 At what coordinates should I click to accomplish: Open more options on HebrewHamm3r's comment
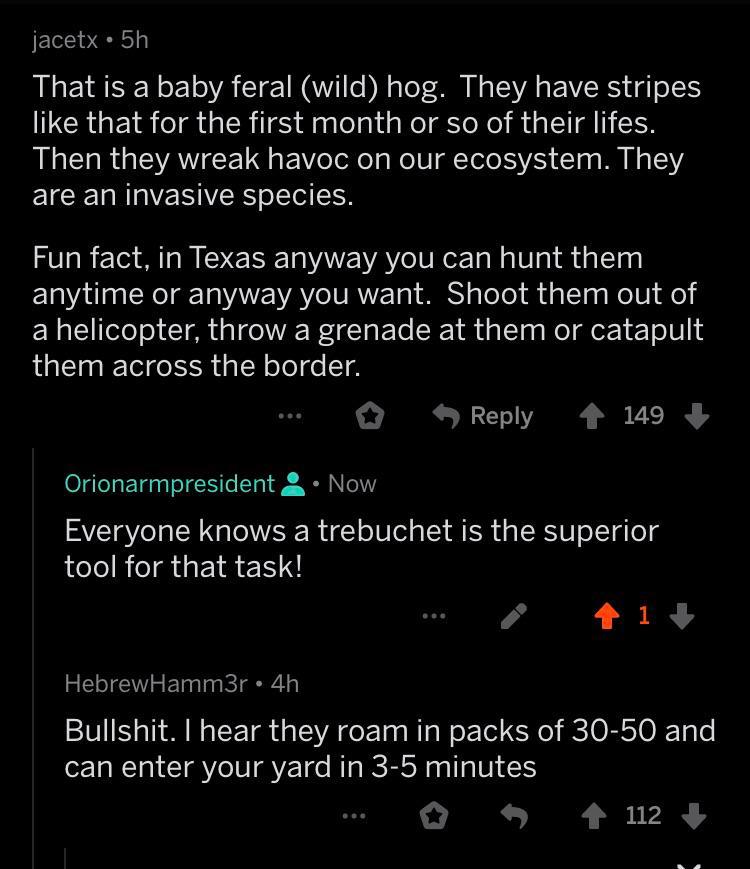(x=354, y=817)
